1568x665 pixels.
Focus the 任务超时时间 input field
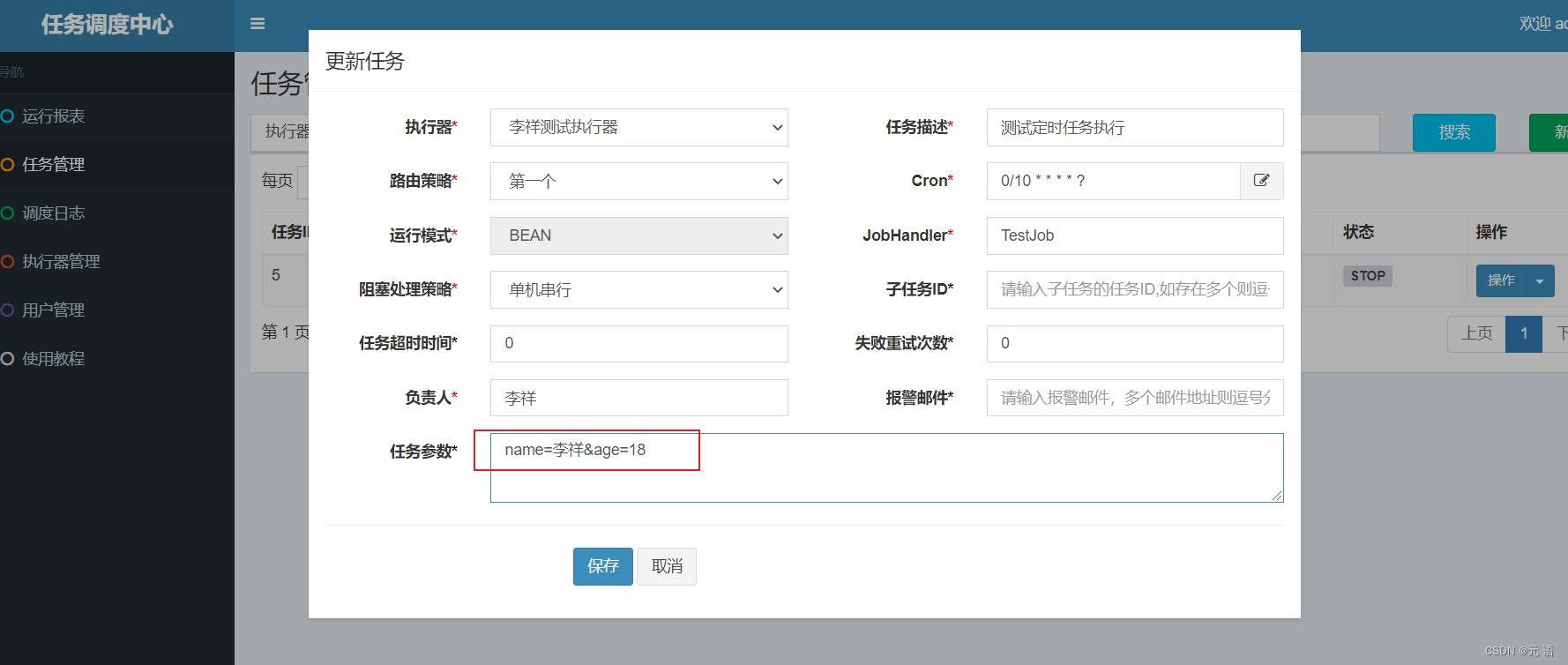639,344
